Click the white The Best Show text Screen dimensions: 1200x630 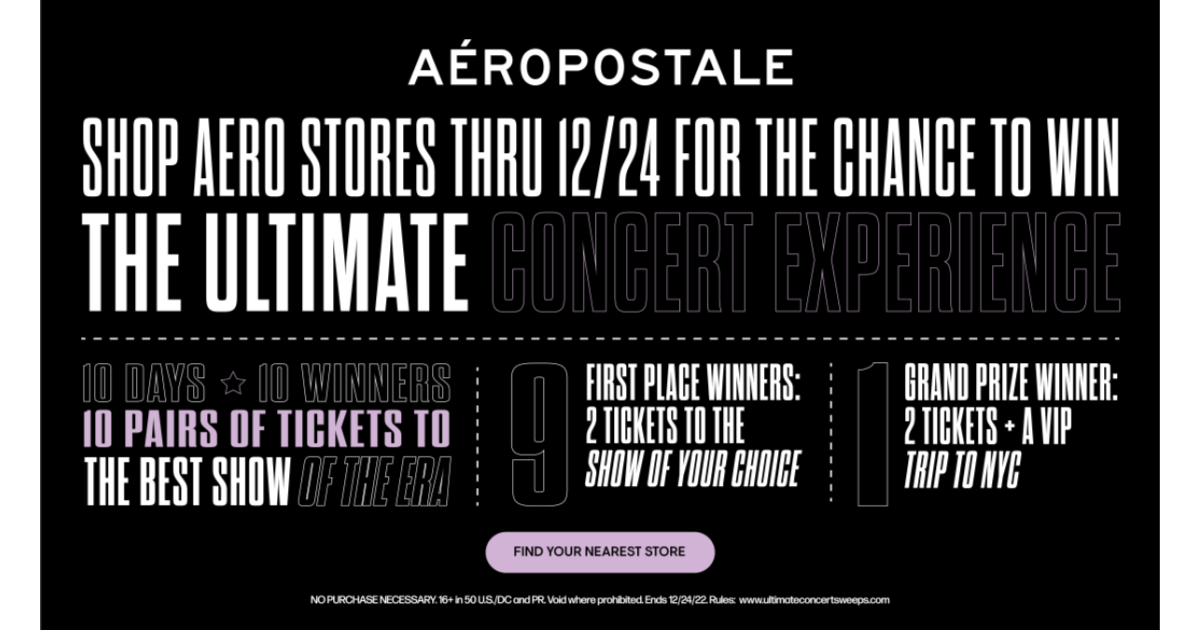[x=184, y=480]
